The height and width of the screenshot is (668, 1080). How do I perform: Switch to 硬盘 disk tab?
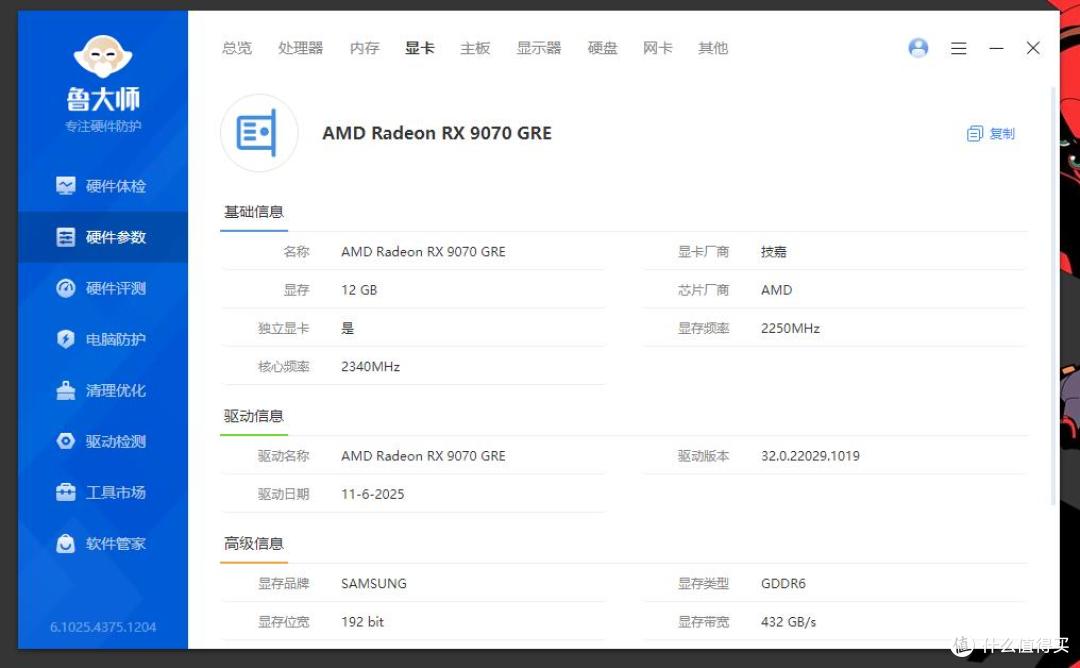point(603,48)
